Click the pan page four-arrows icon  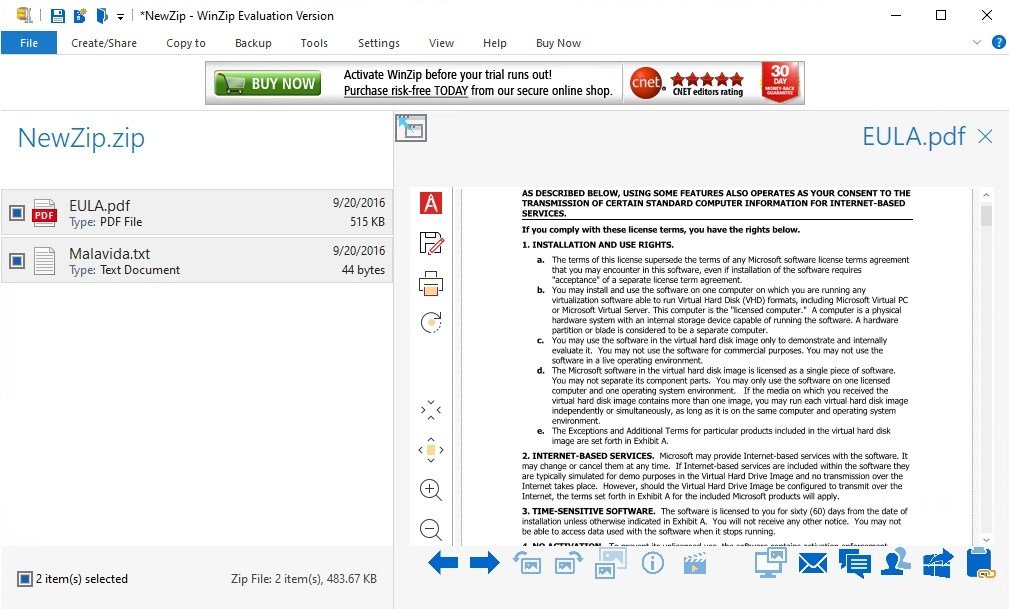tap(431, 450)
